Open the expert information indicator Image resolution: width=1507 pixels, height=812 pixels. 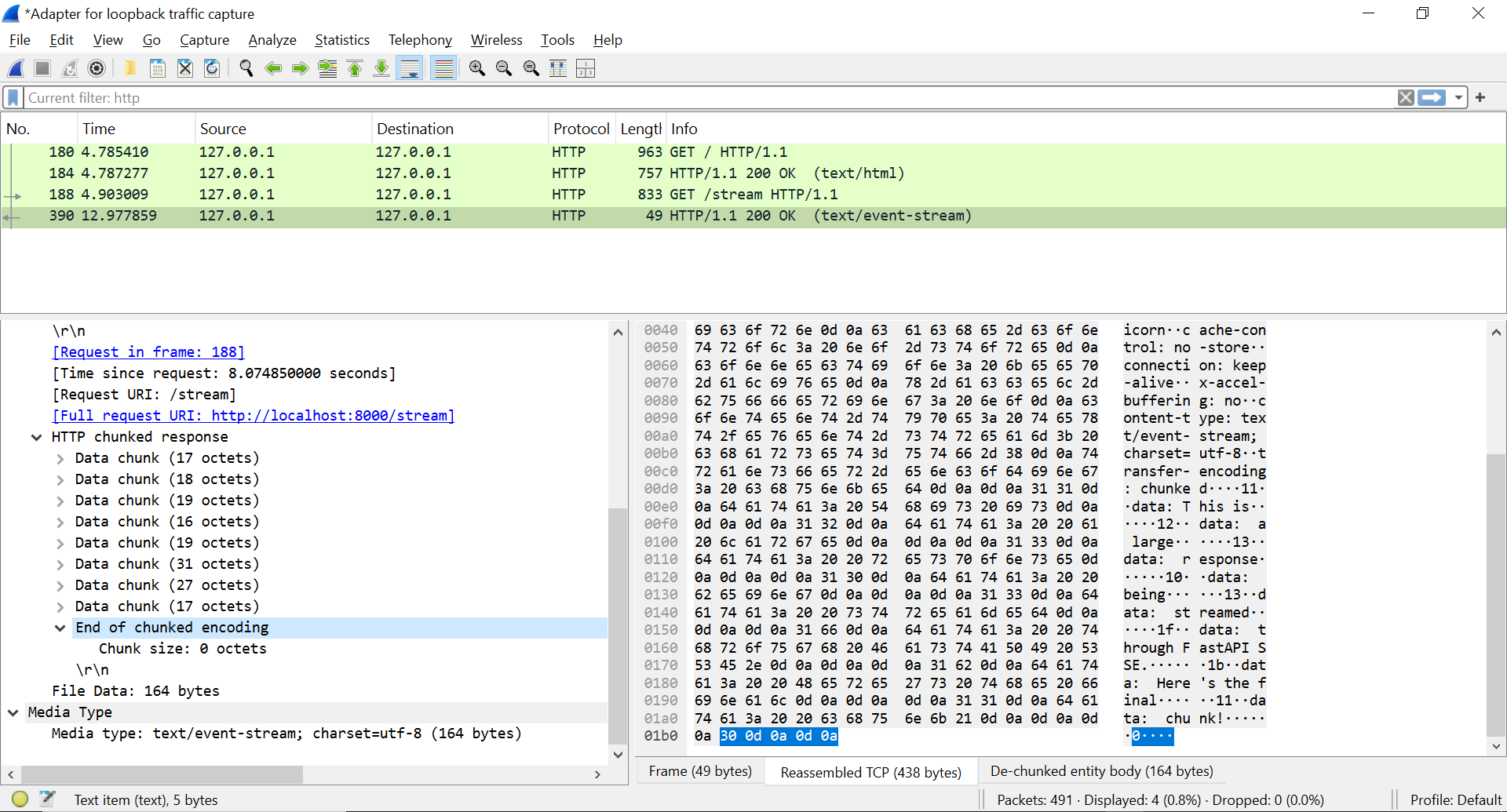point(20,799)
